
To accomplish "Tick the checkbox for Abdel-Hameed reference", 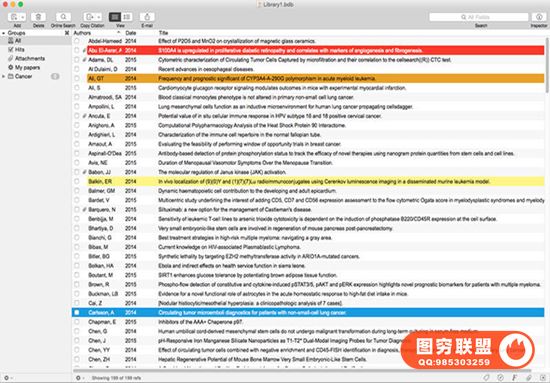I will click(76, 41).
